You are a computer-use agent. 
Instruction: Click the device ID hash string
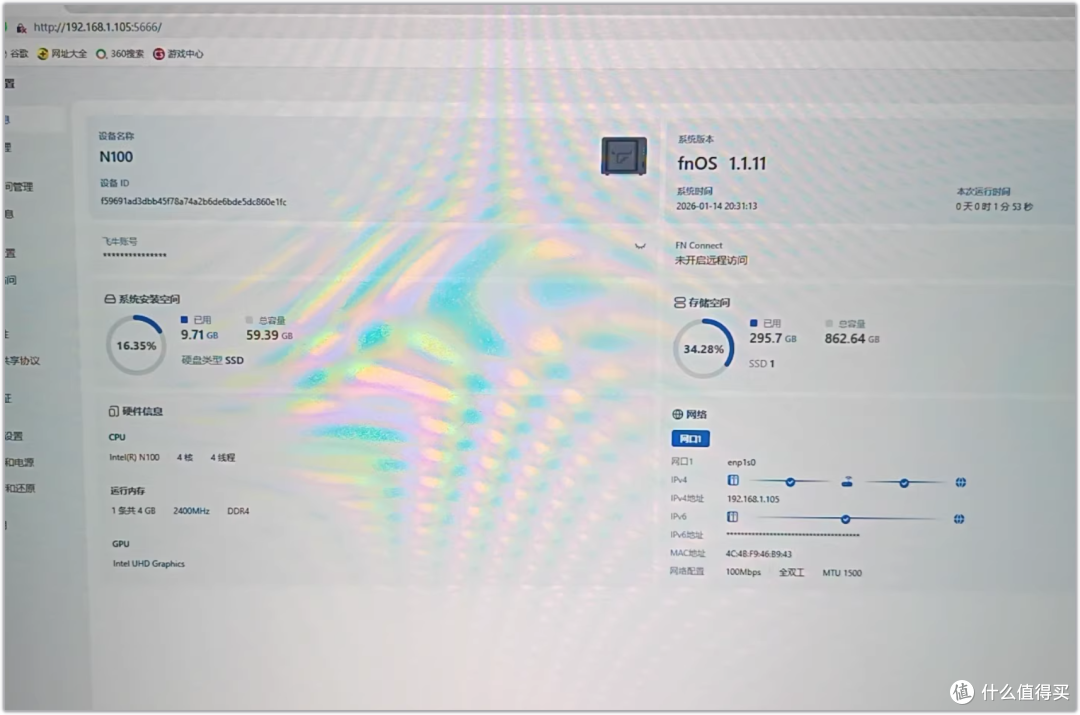194,202
